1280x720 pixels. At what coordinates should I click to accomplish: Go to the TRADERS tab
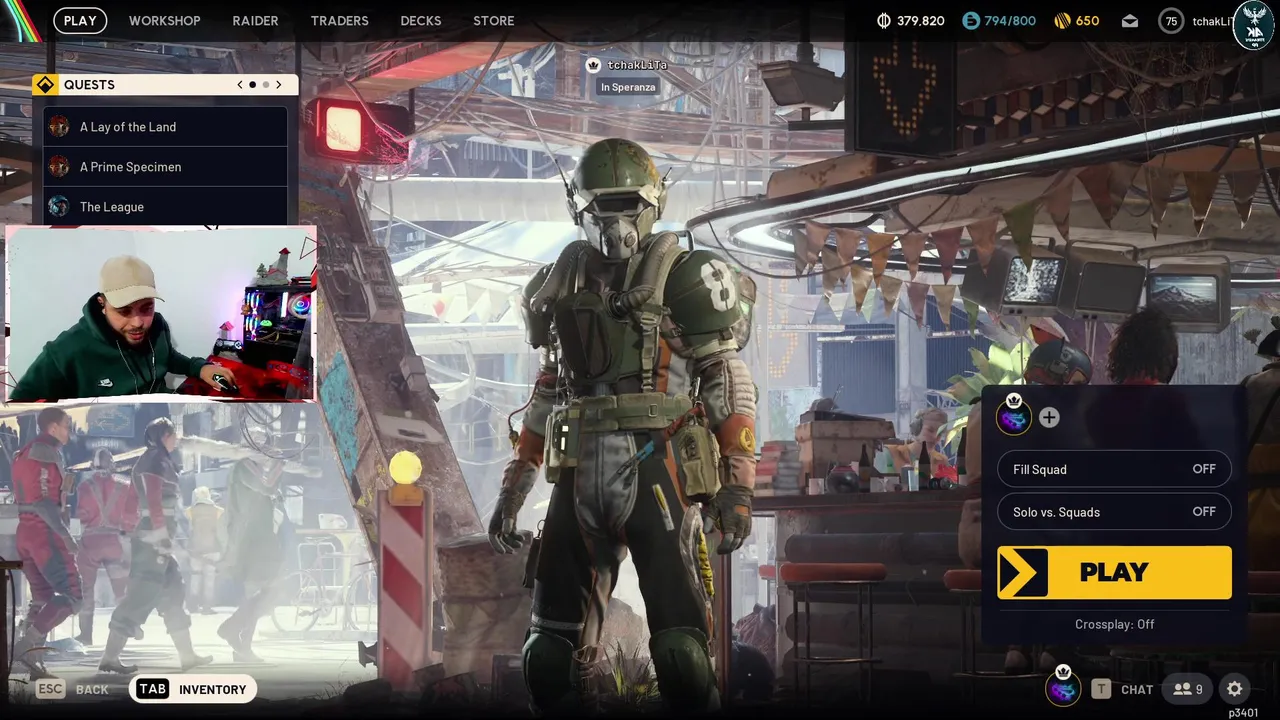(339, 20)
